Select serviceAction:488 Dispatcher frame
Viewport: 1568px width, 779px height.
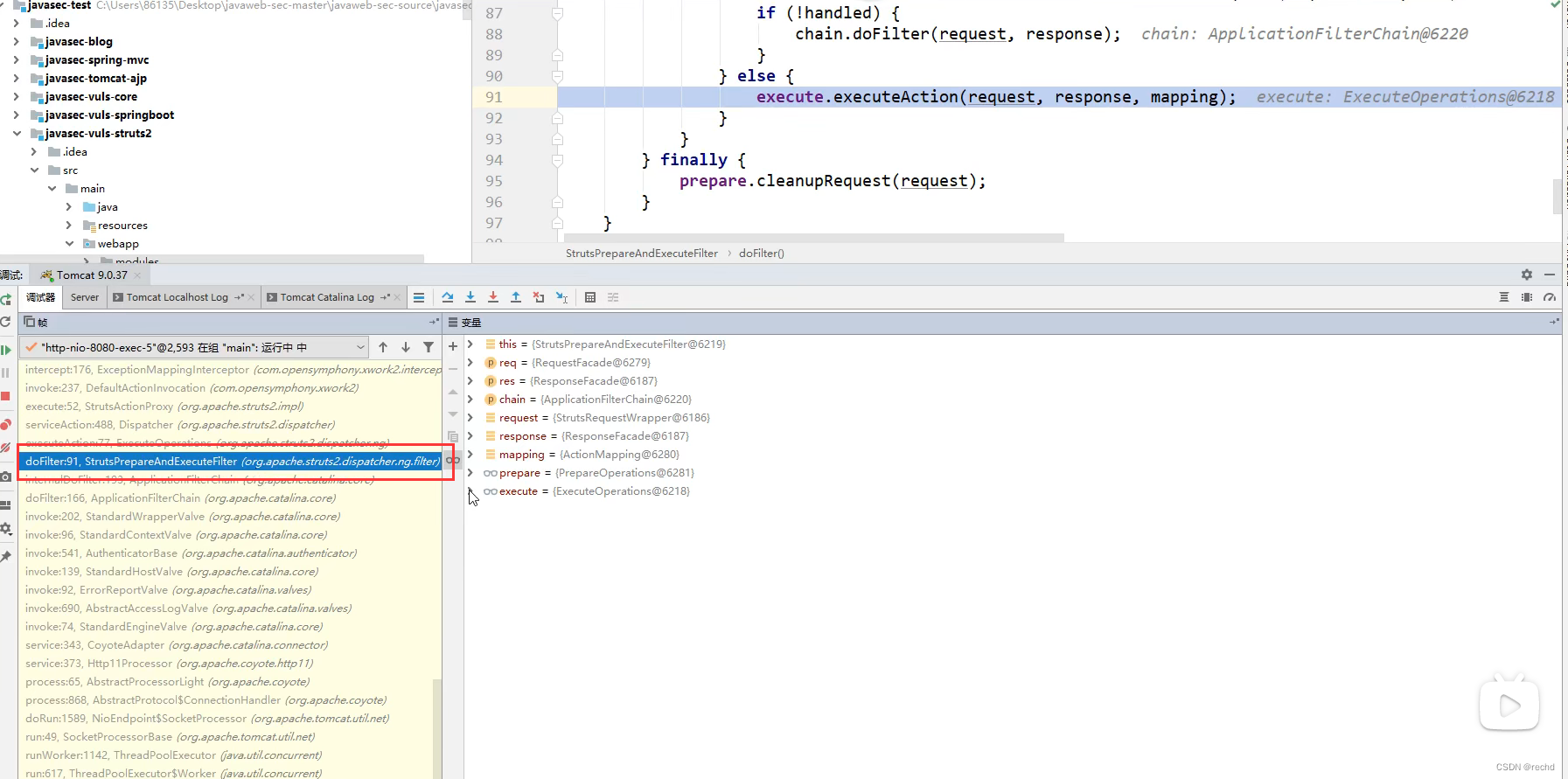coord(230,425)
